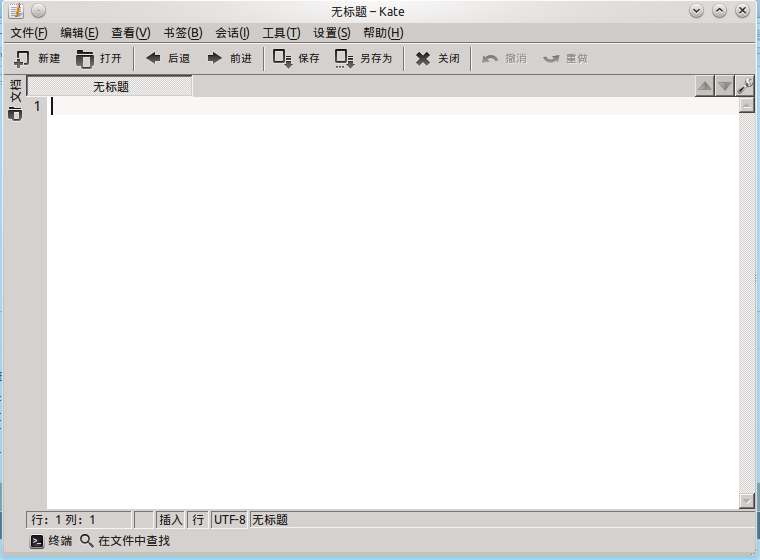The height and width of the screenshot is (560, 760).
Task: Open the 终端 terminal panel
Action: [x=51, y=541]
